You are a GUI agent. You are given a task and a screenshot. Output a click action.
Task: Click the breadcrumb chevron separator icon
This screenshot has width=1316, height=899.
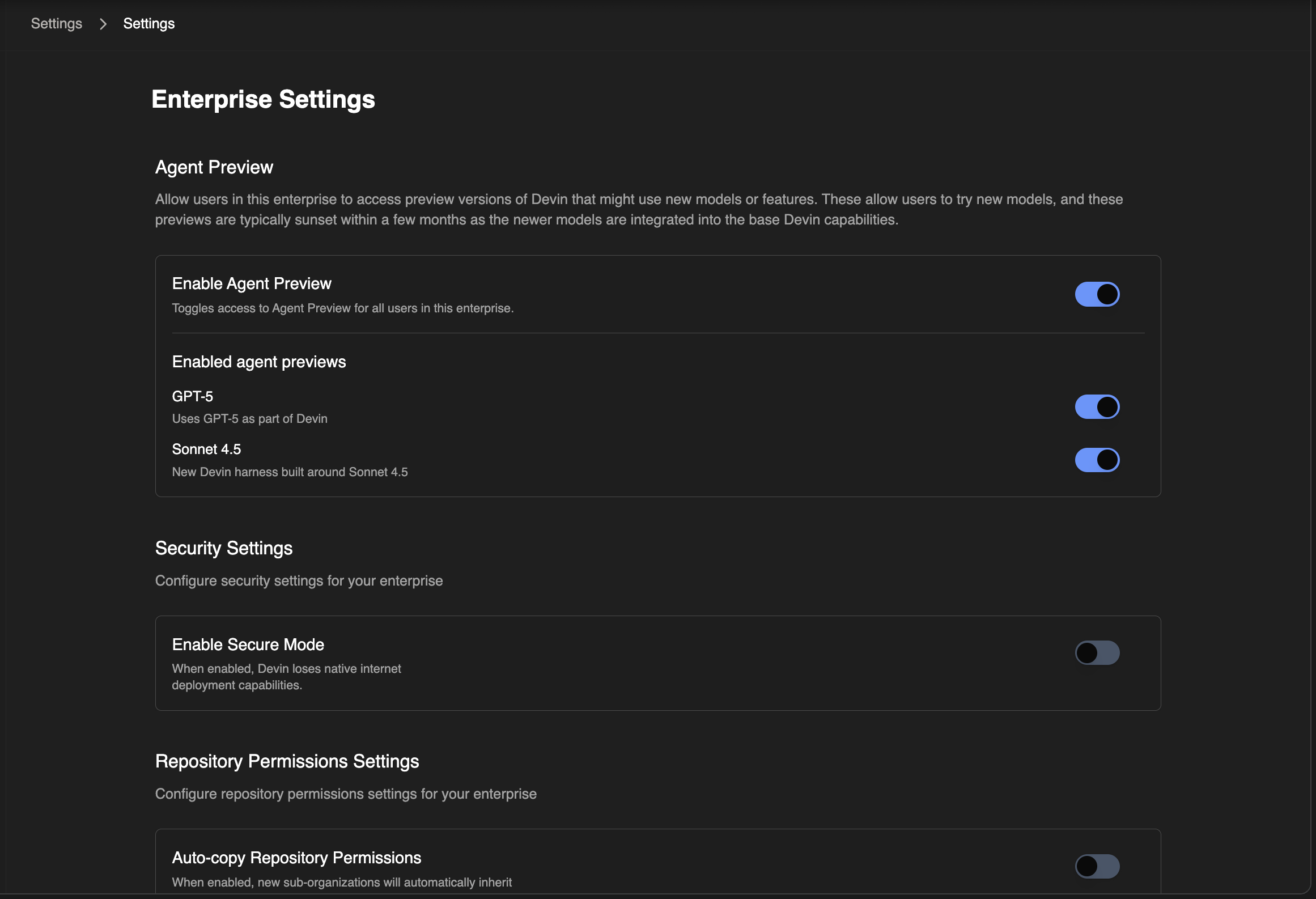(x=103, y=24)
